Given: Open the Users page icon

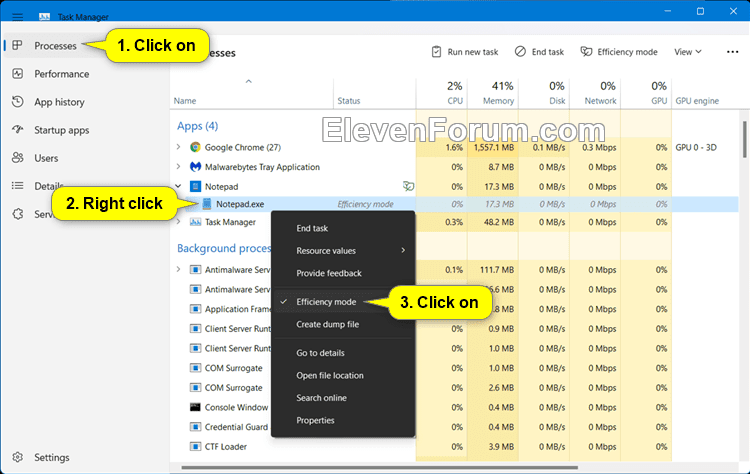Looking at the screenshot, I should (x=17, y=158).
